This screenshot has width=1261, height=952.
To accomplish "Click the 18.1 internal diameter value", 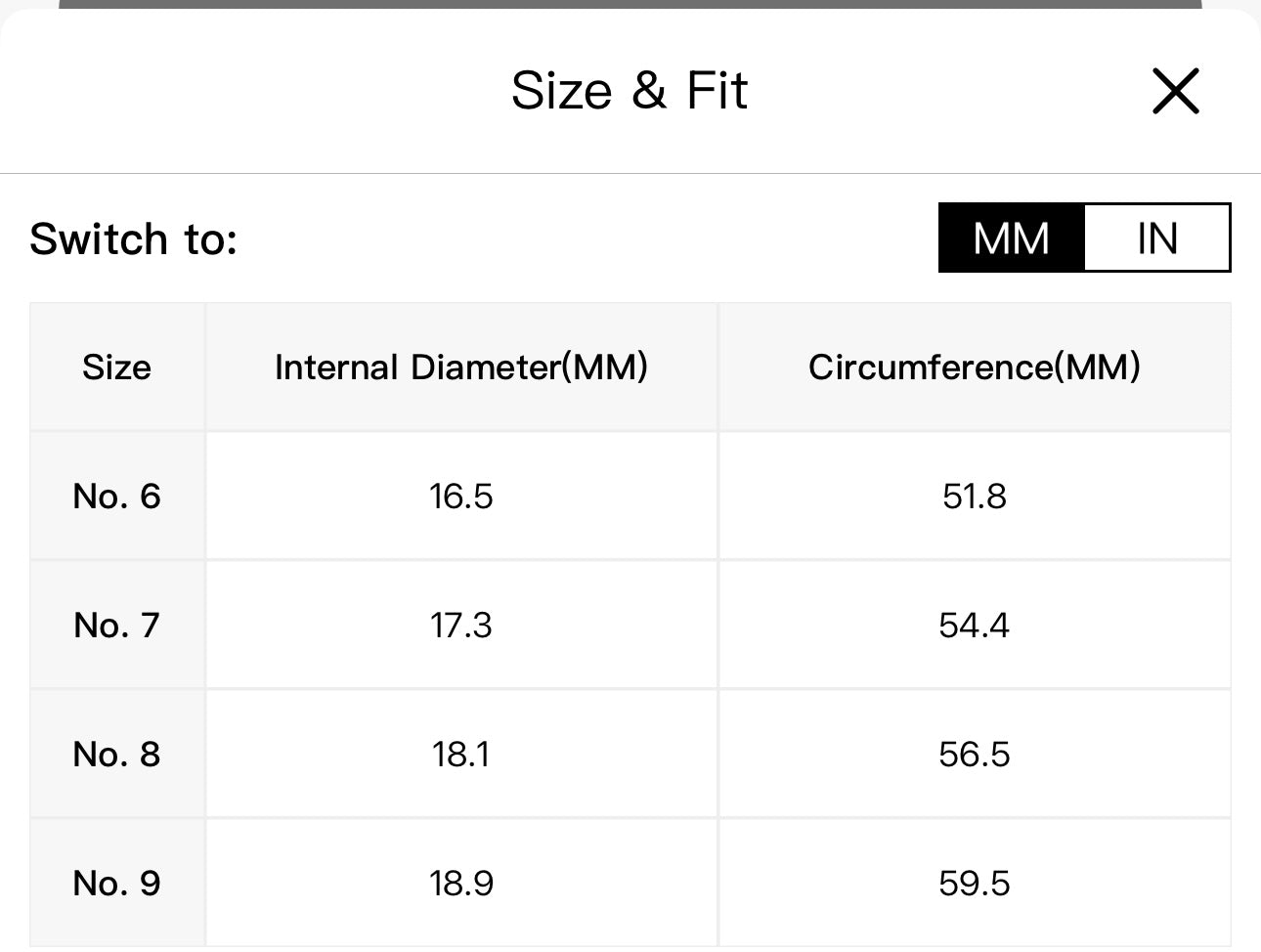I will (x=461, y=755).
